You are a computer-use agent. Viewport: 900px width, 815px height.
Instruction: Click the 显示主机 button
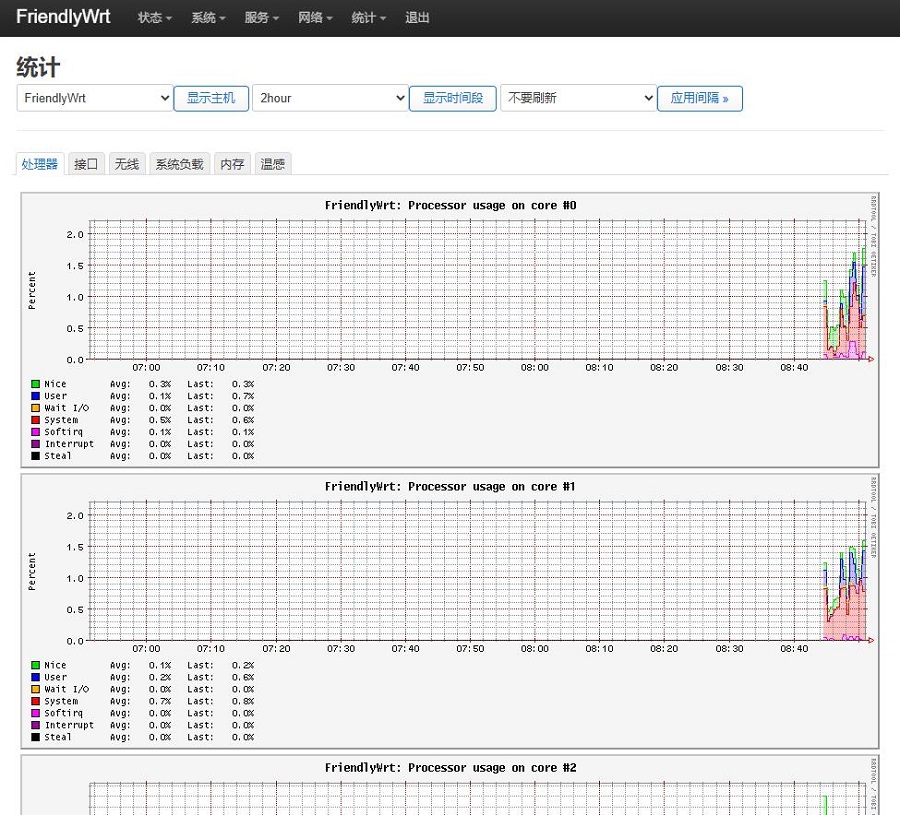(x=211, y=98)
